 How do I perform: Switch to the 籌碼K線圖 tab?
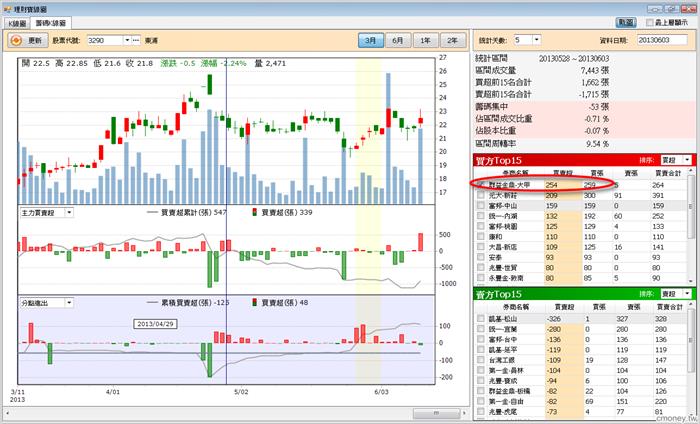pyautogui.click(x=50, y=23)
